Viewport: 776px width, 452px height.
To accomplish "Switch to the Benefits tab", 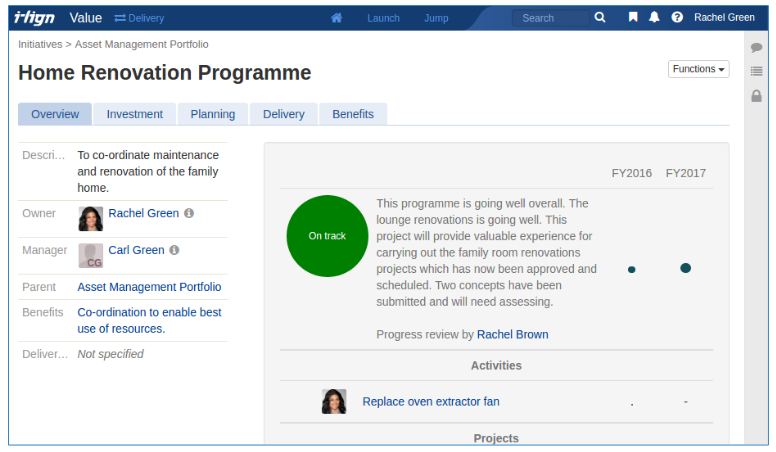I will [x=353, y=114].
